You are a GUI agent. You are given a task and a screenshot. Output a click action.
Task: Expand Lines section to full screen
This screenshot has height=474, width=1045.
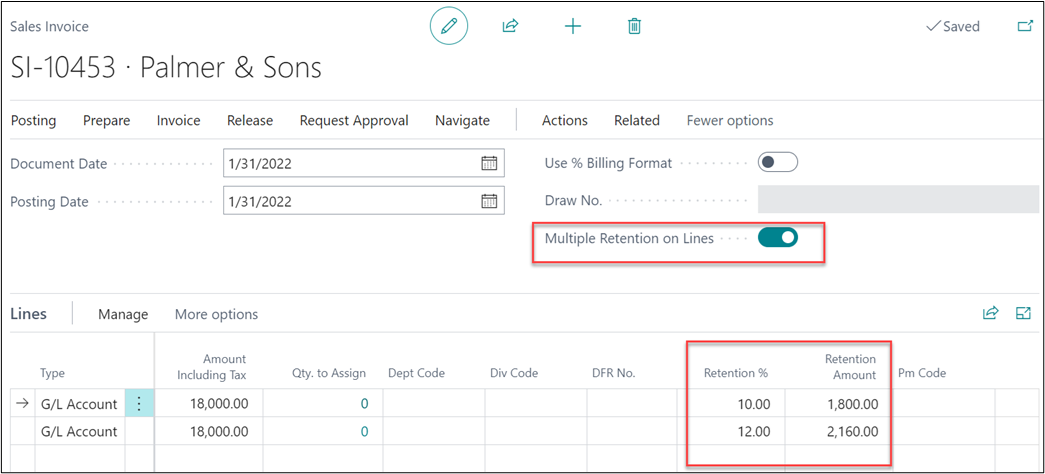1023,313
